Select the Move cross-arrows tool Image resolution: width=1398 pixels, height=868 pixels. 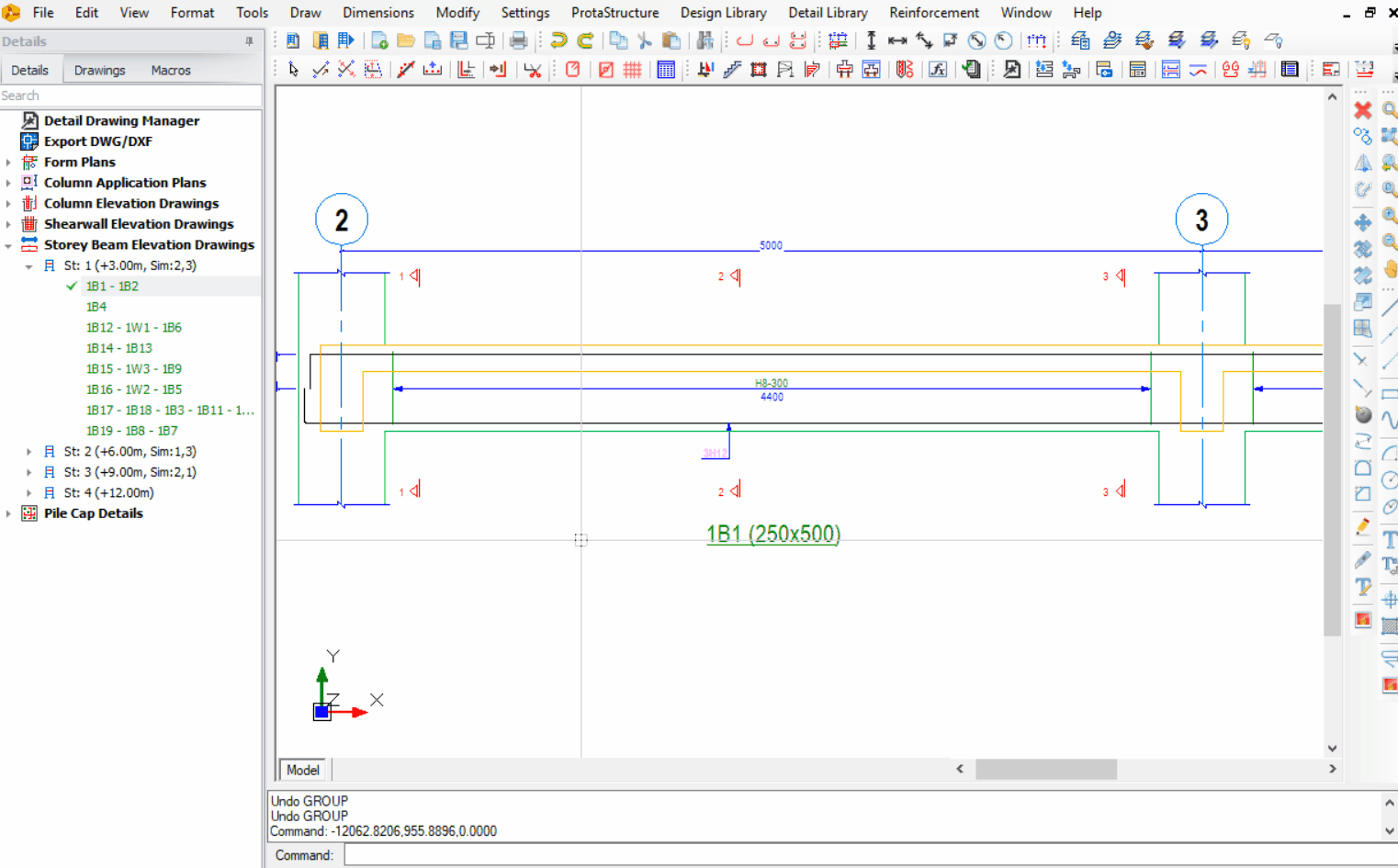coord(1363,222)
